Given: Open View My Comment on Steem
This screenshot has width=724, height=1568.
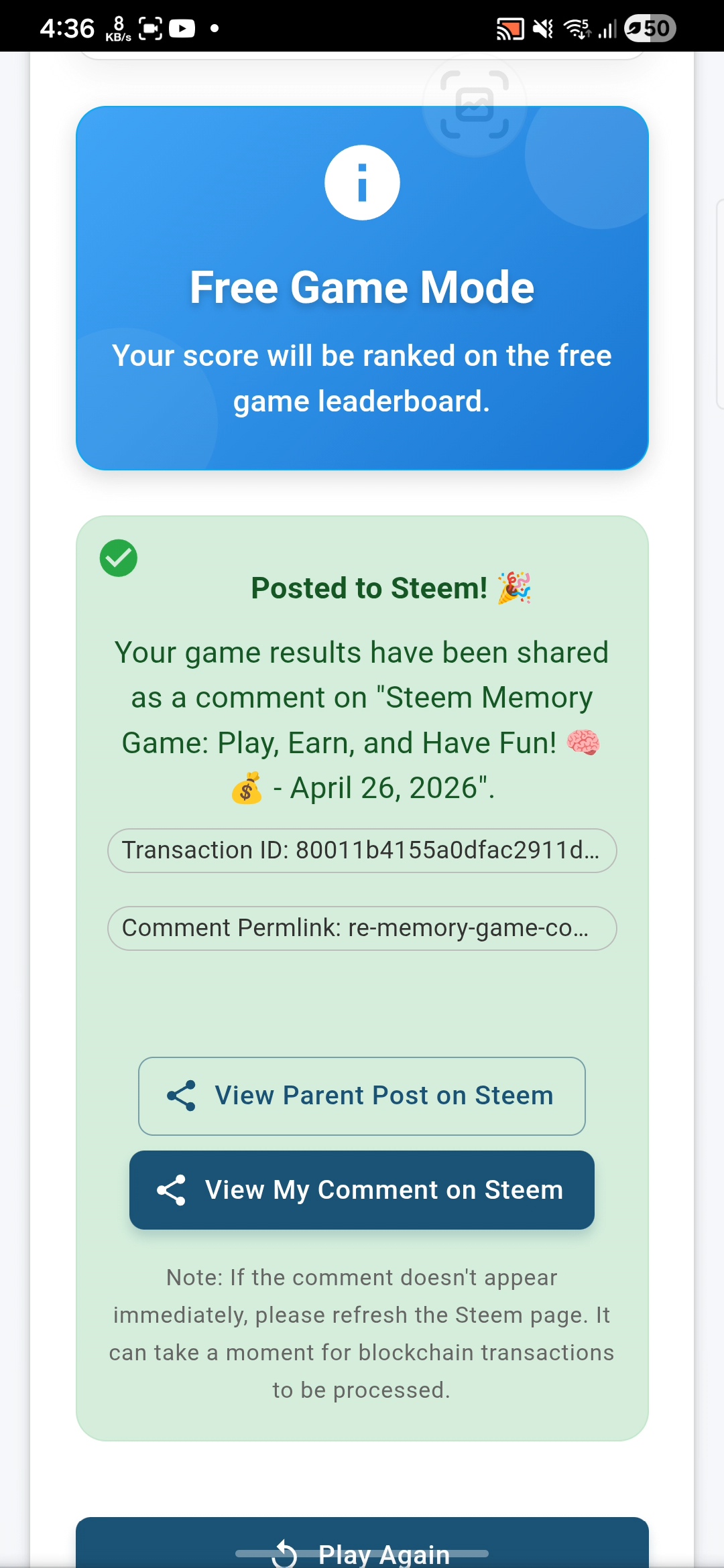Looking at the screenshot, I should pyautogui.click(x=362, y=1190).
